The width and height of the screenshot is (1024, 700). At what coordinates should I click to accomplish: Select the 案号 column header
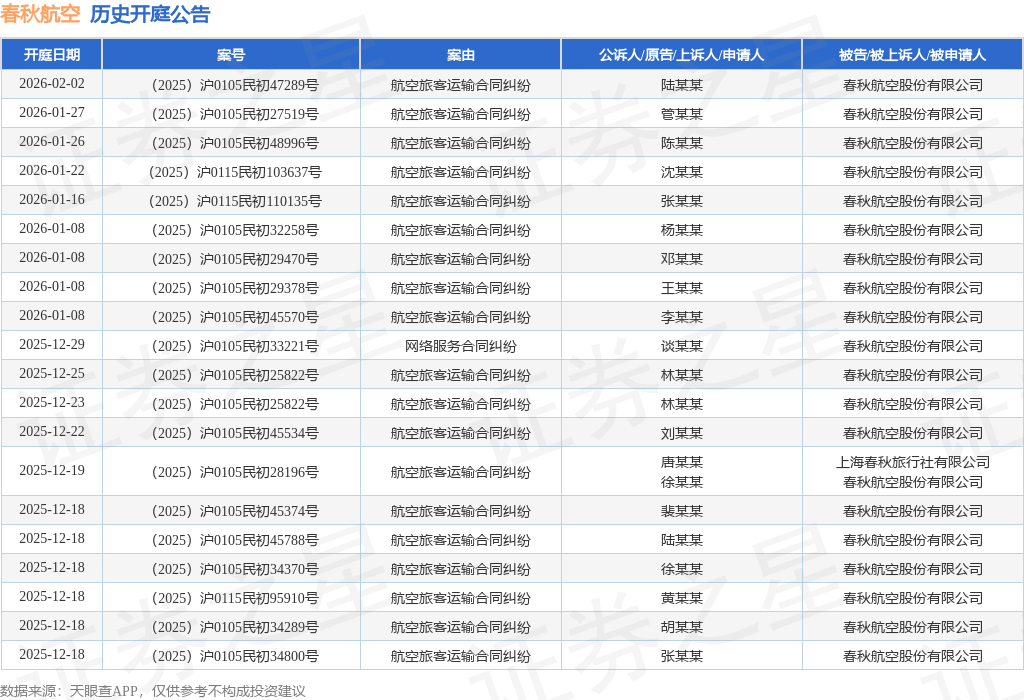pyautogui.click(x=231, y=55)
